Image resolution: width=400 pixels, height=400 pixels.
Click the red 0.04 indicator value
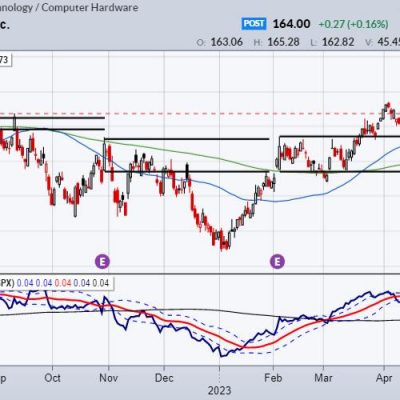pyautogui.click(x=63, y=283)
